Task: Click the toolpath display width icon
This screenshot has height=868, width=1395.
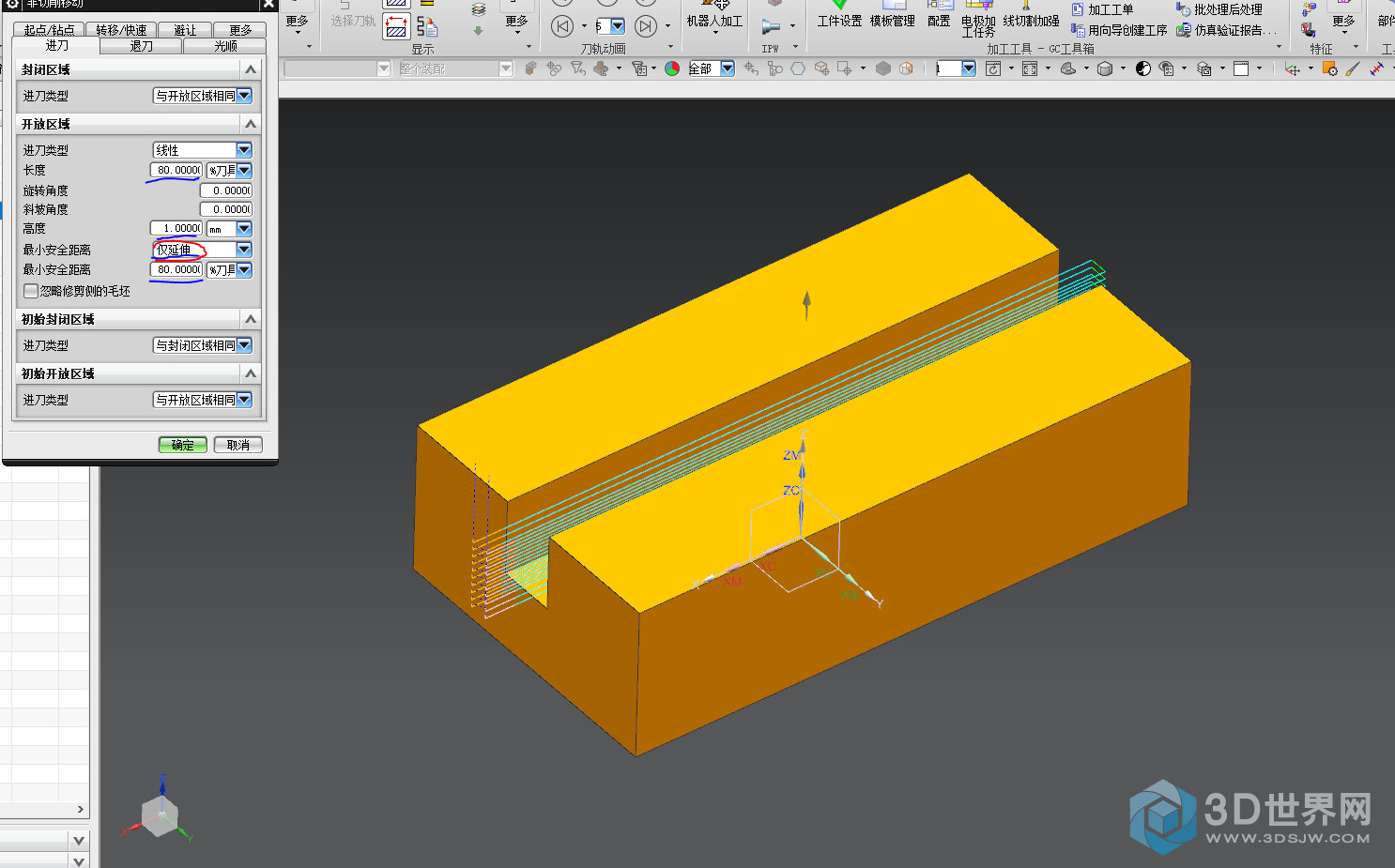Action: click(397, 26)
